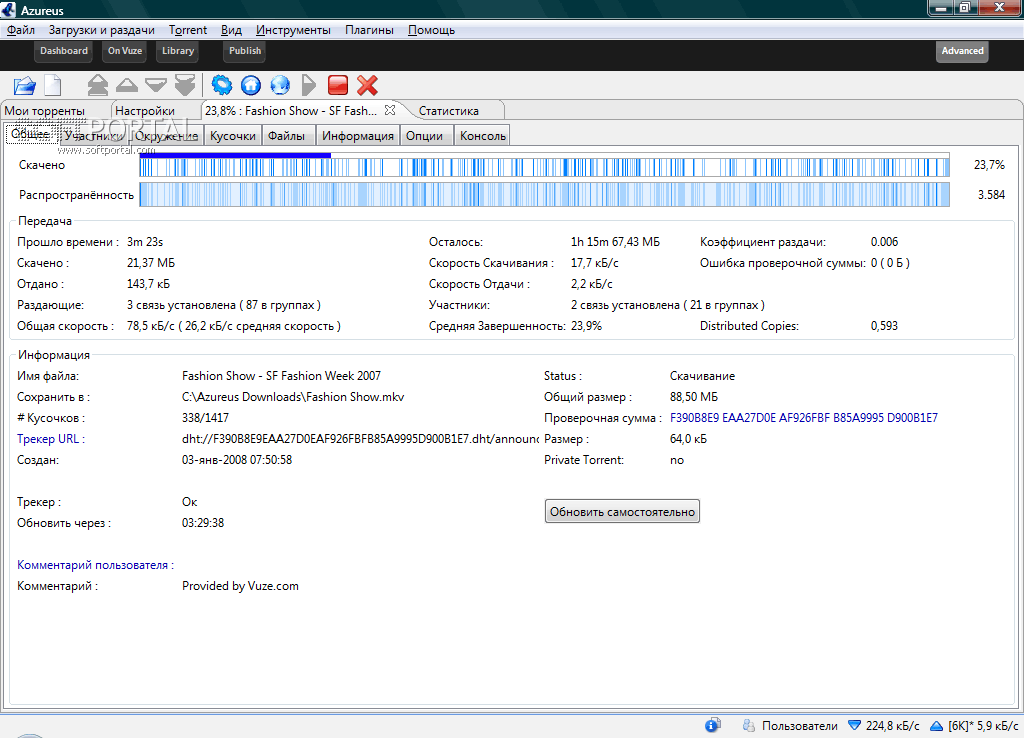Open the Окружение sub-tab
Viewport: 1024px width, 738px height.
(x=167, y=136)
